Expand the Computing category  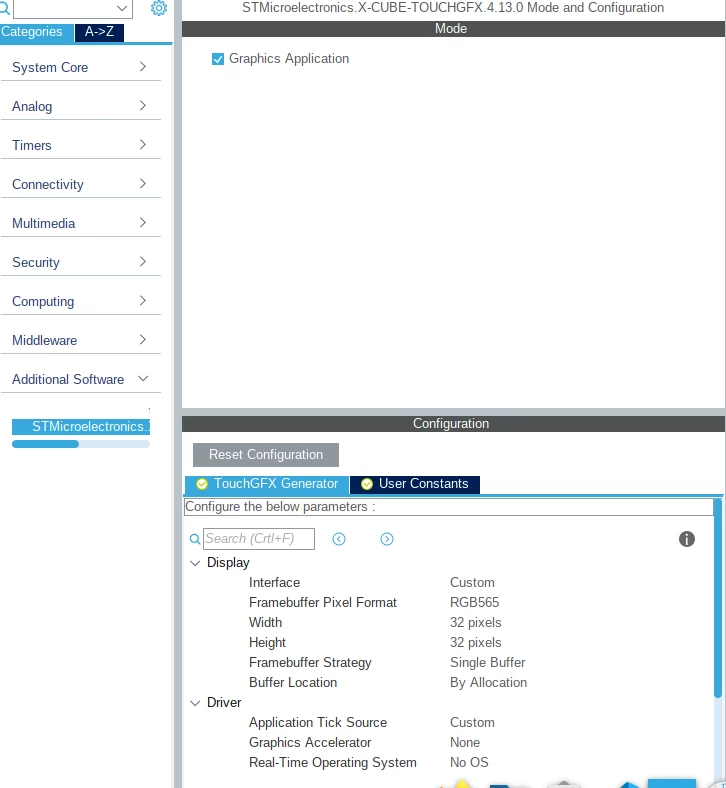(x=81, y=302)
